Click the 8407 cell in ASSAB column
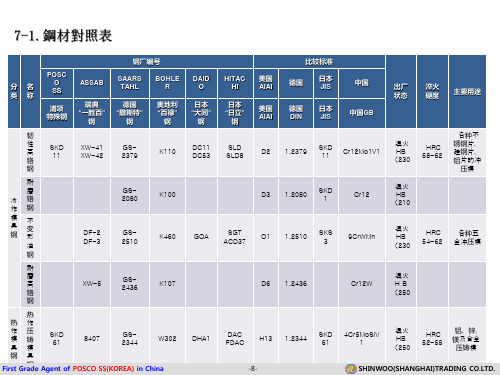This screenshot has width=500, height=375. (x=92, y=338)
